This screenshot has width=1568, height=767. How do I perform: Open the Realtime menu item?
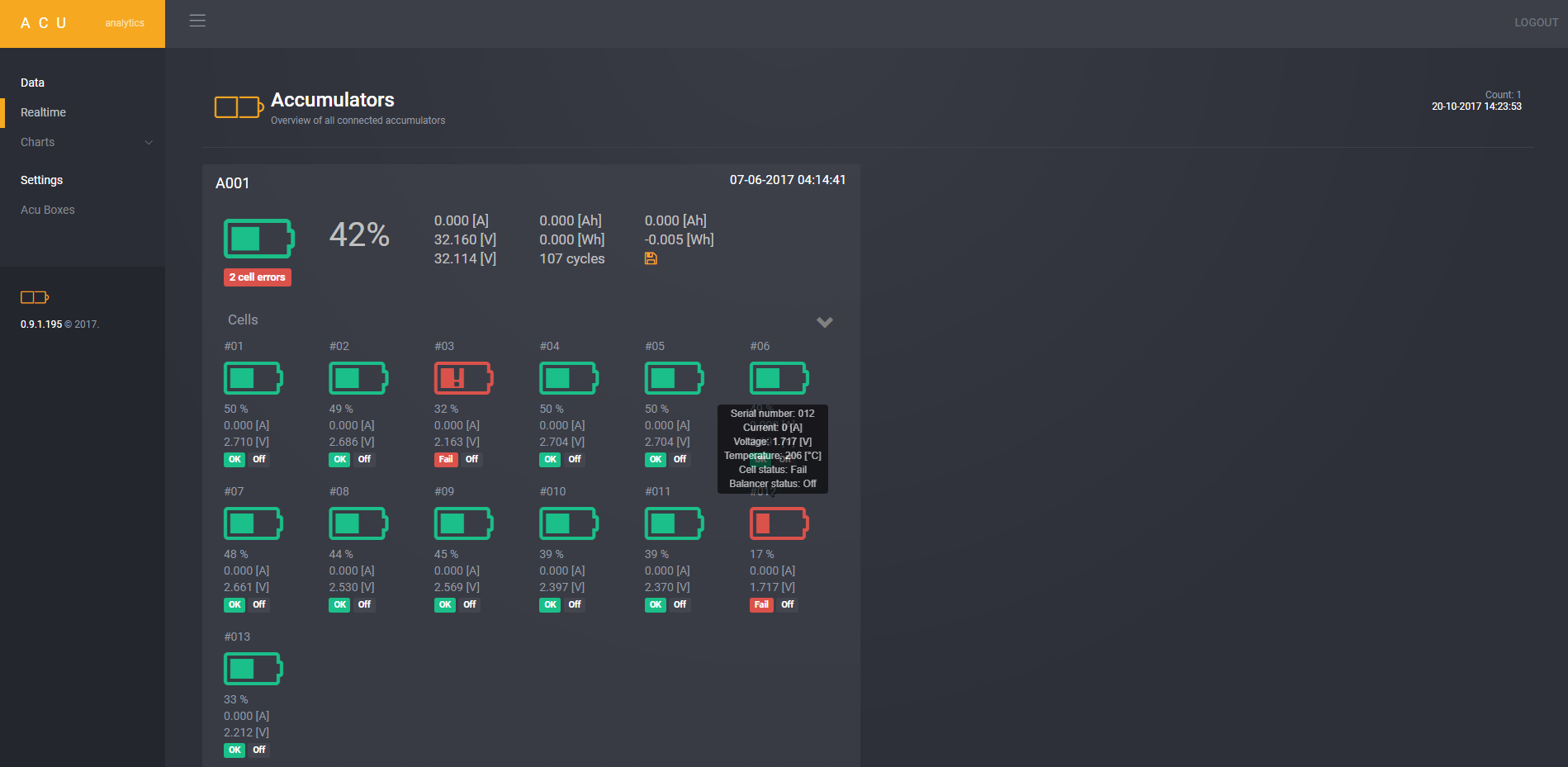83,112
